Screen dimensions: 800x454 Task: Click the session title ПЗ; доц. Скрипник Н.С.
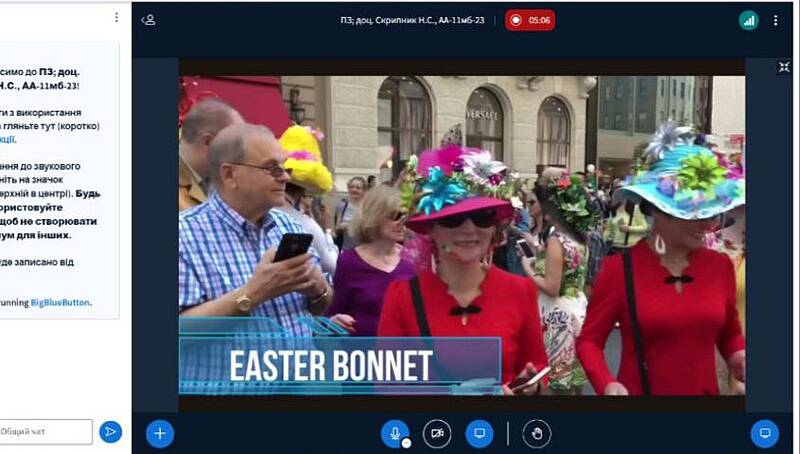pyautogui.click(x=412, y=20)
